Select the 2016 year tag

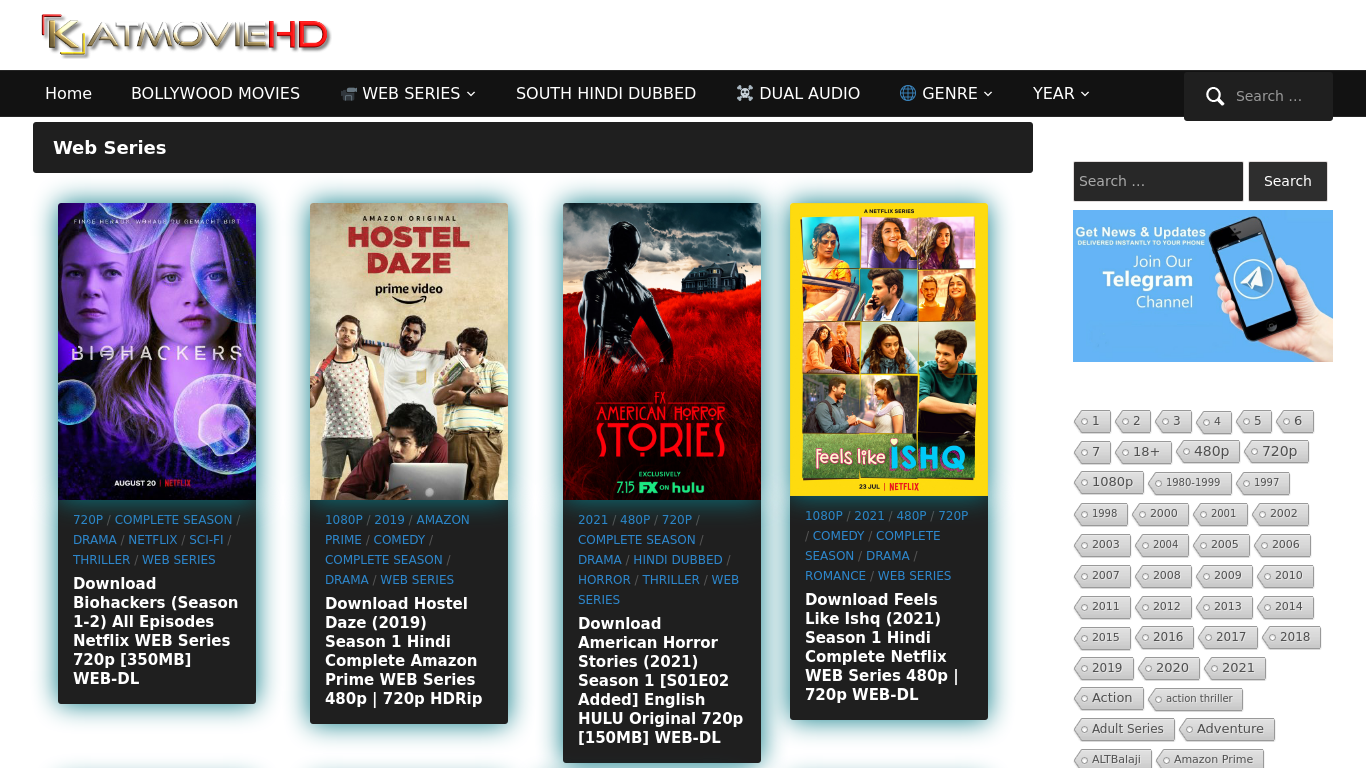[x=1164, y=638]
